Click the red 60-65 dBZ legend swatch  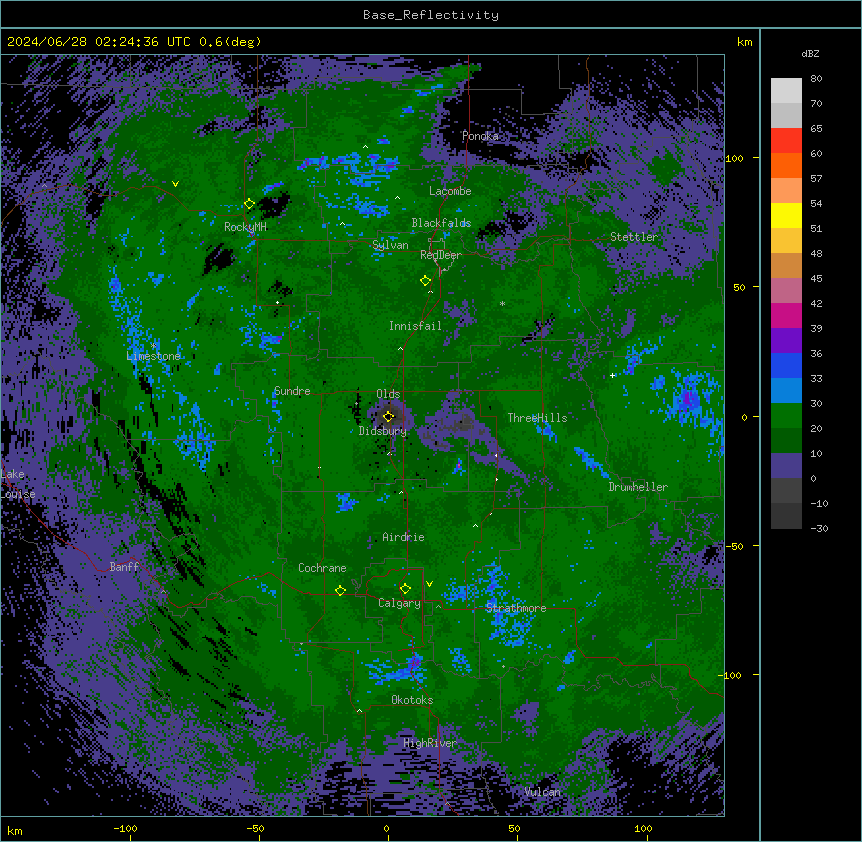coord(786,141)
